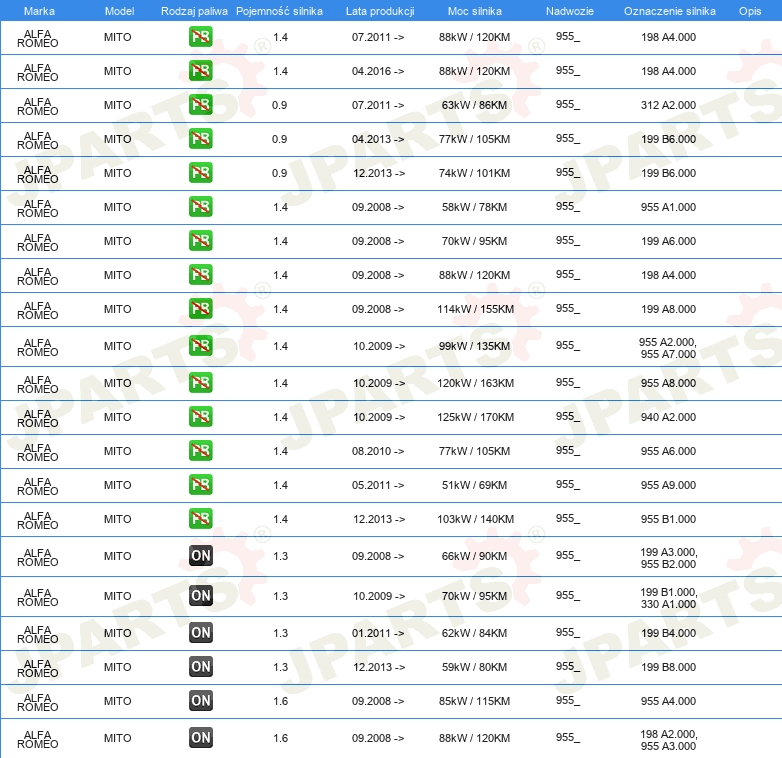Screen dimensions: 782x758
Task: Click engine code 312 A2.000
Action: [668, 105]
